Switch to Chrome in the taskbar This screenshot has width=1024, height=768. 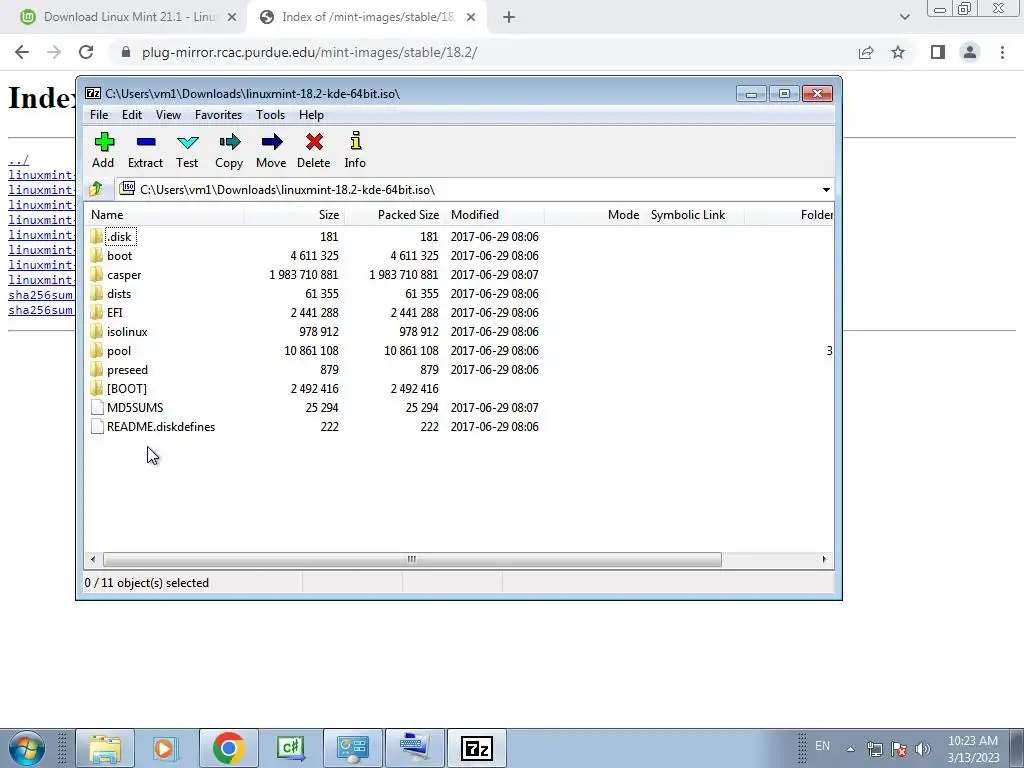pos(229,748)
